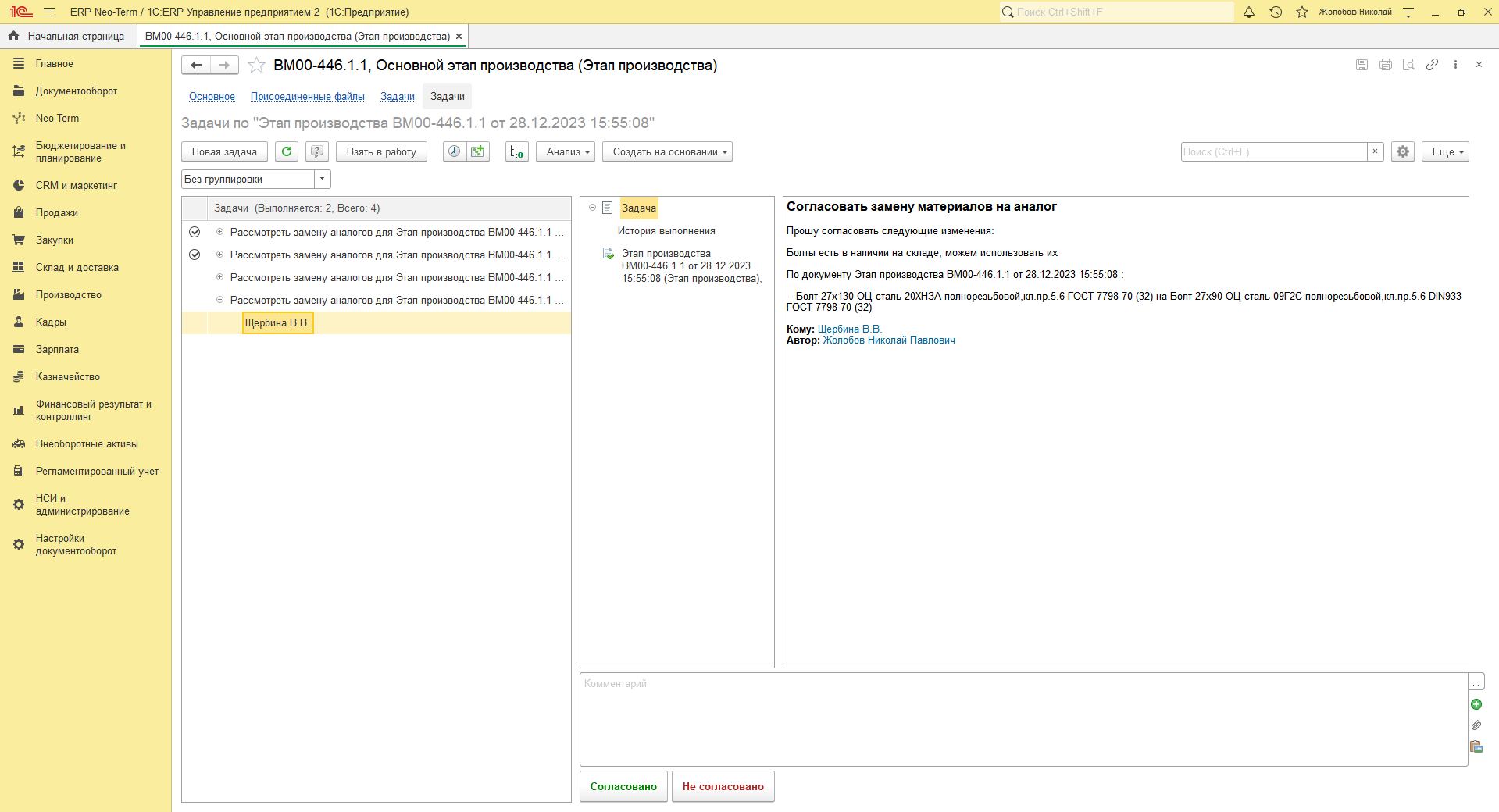The height and width of the screenshot is (812, 1499).
Task: Open the Создать на основании dropdown
Action: 667,151
